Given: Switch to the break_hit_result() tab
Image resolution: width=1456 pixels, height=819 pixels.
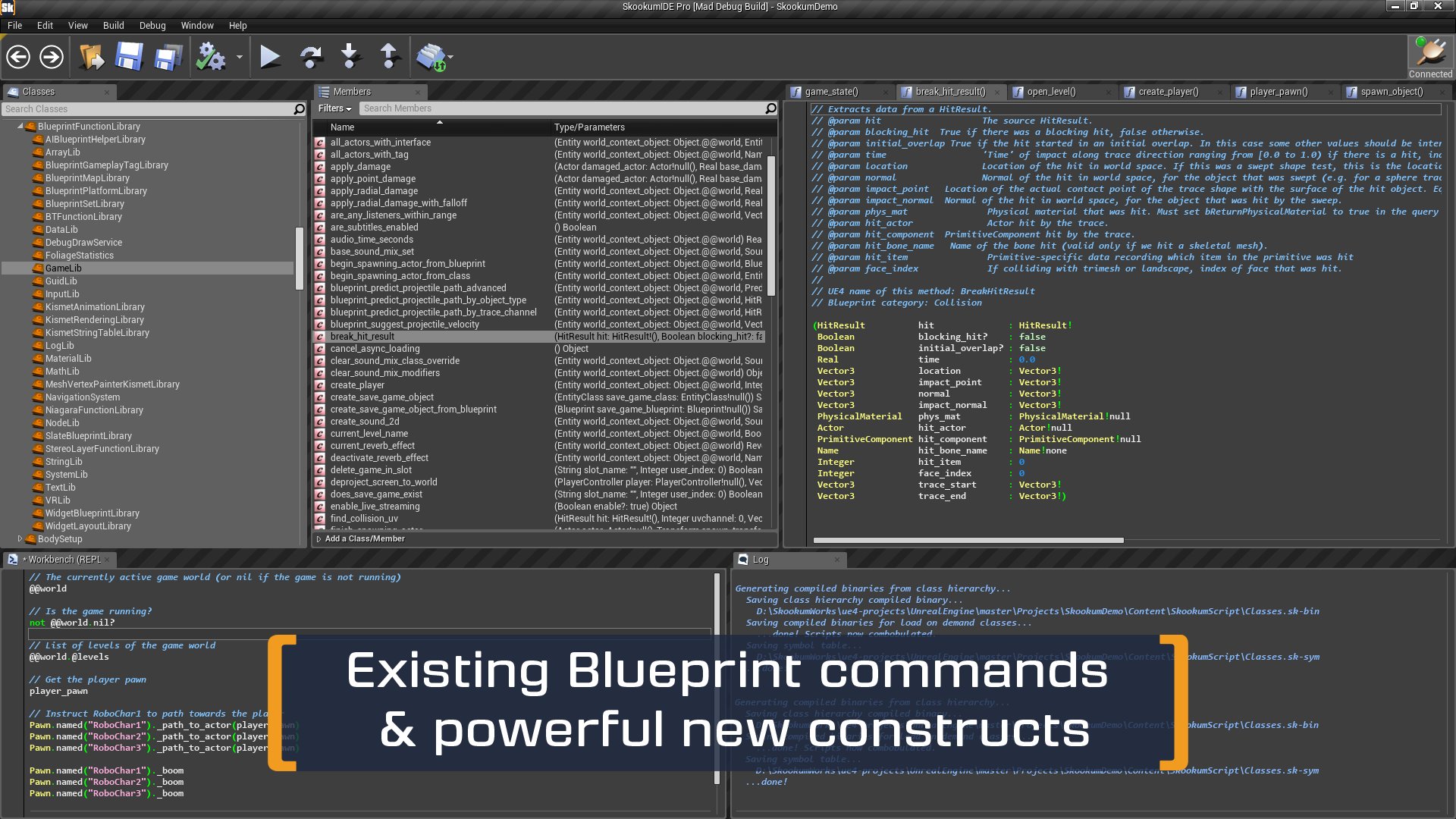Looking at the screenshot, I should pyautogui.click(x=949, y=91).
